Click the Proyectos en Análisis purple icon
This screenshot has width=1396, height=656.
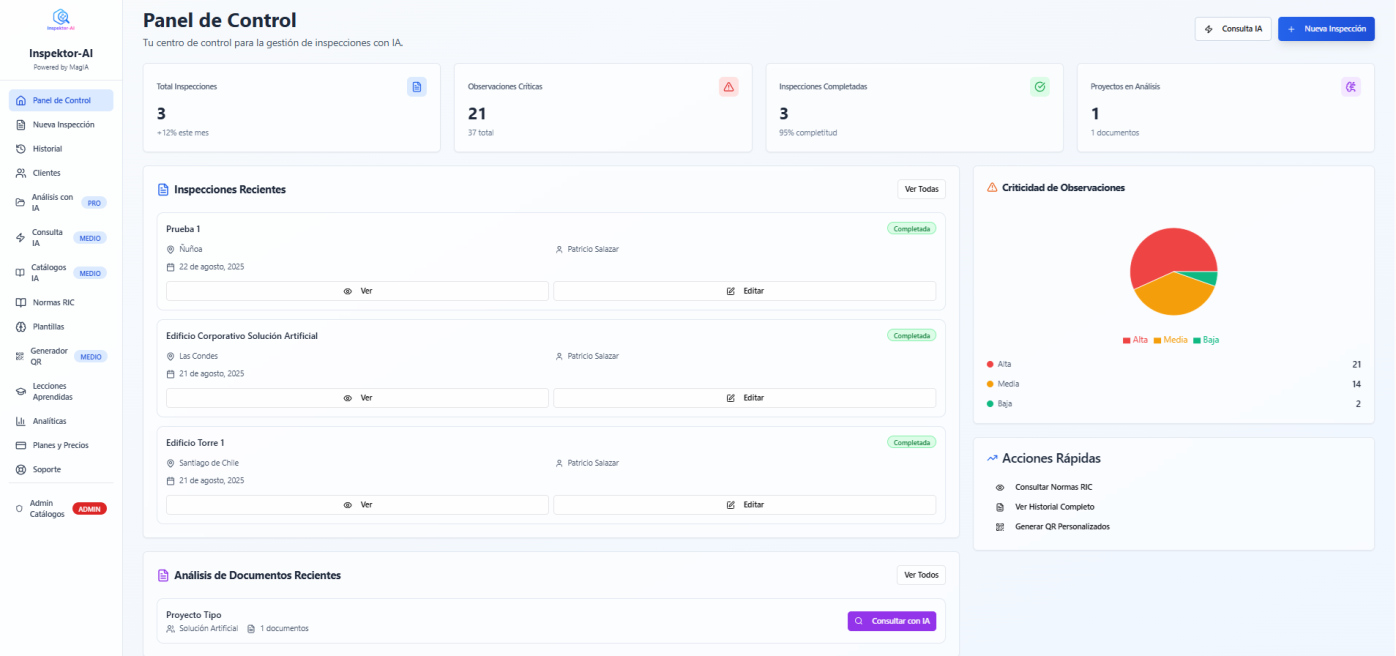(1351, 87)
